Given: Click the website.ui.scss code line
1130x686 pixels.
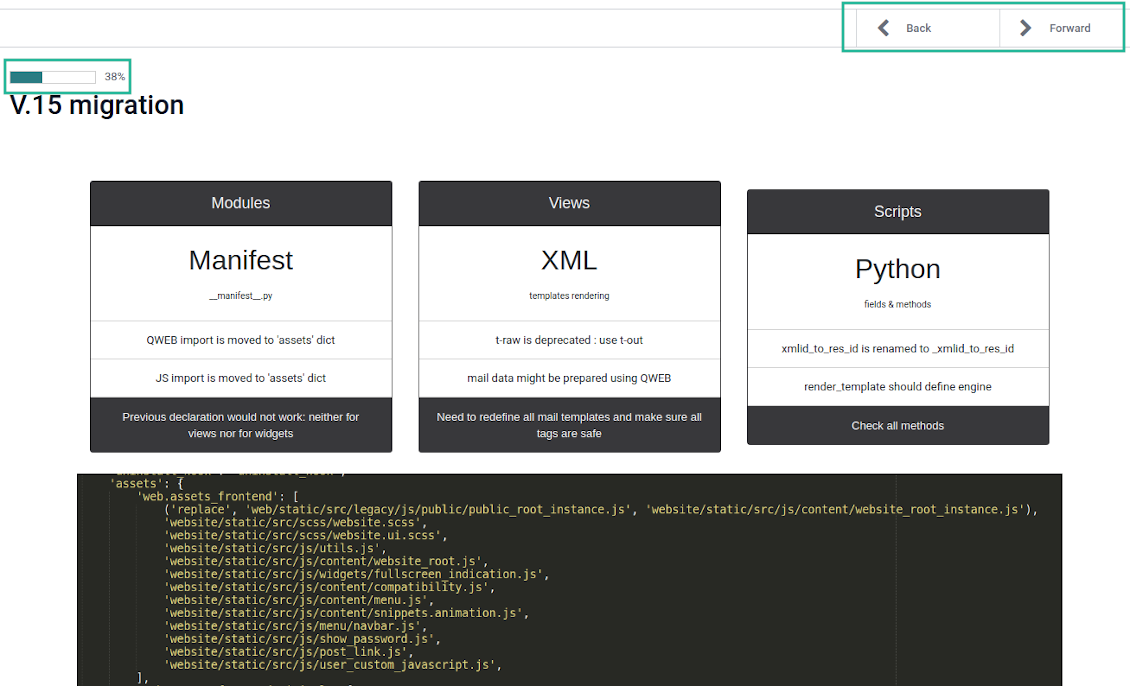Looking at the screenshot, I should click(x=306, y=535).
